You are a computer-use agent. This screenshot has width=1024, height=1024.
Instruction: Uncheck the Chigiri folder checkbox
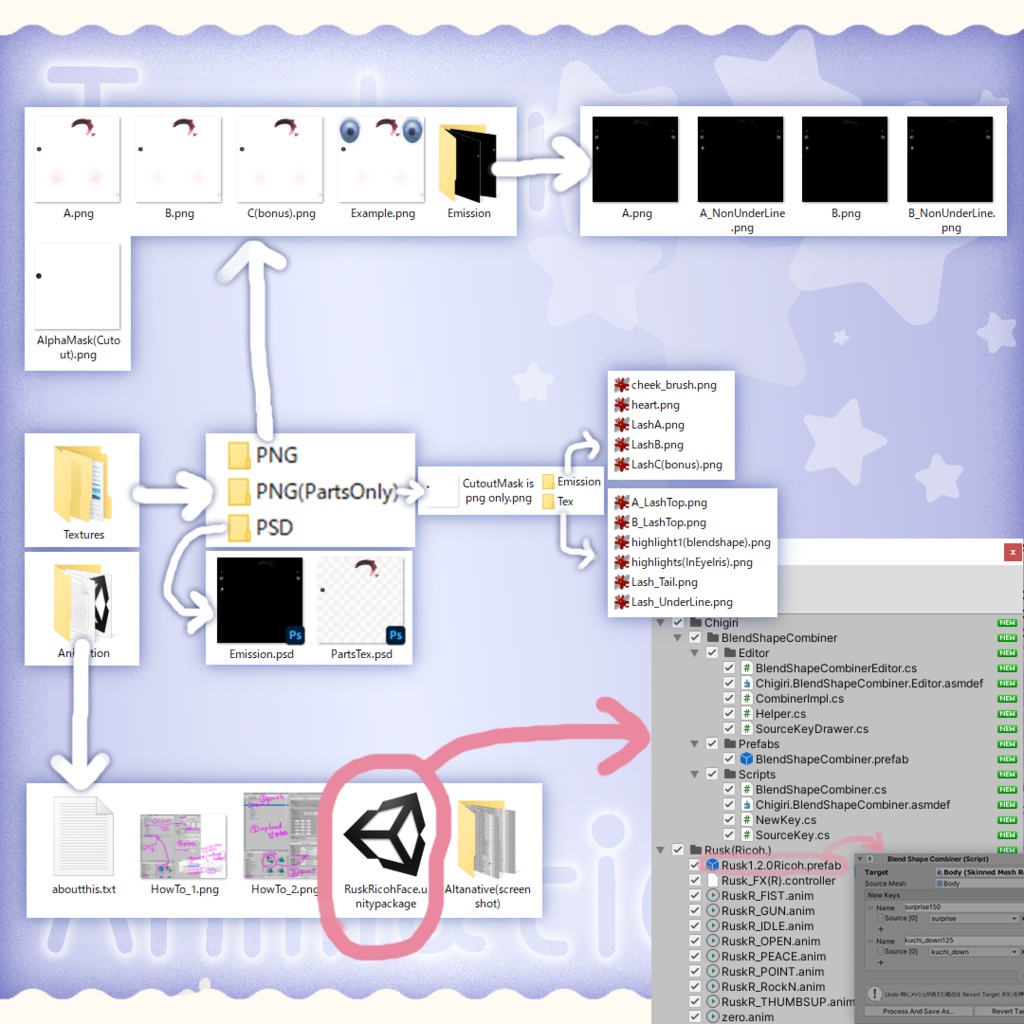[678, 622]
